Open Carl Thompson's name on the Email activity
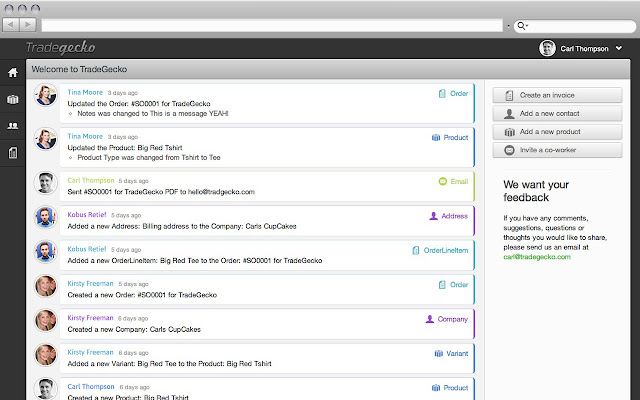Viewport: 640px width, 400px height. (x=91, y=180)
